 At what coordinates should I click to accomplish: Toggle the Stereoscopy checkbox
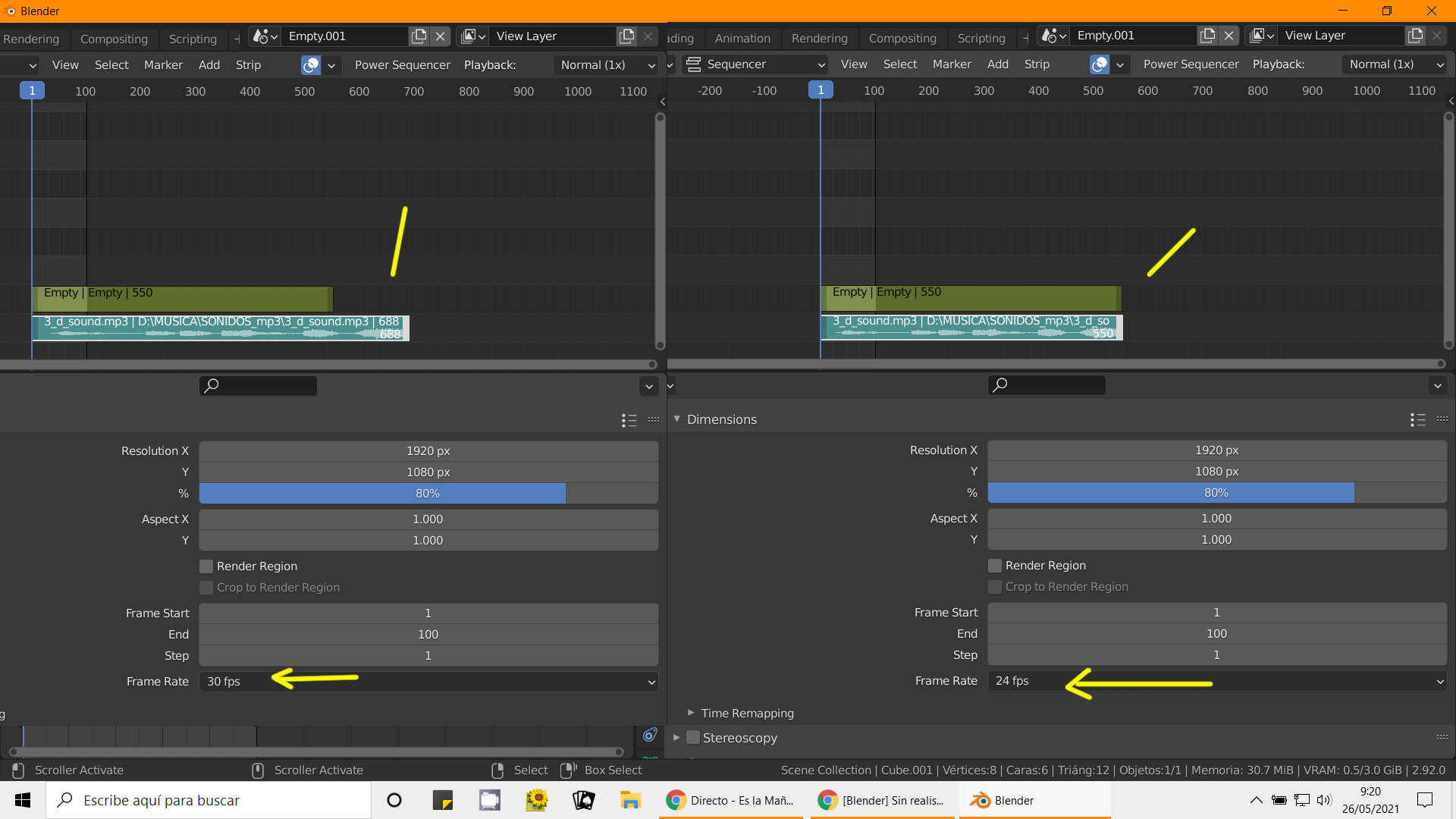(692, 738)
